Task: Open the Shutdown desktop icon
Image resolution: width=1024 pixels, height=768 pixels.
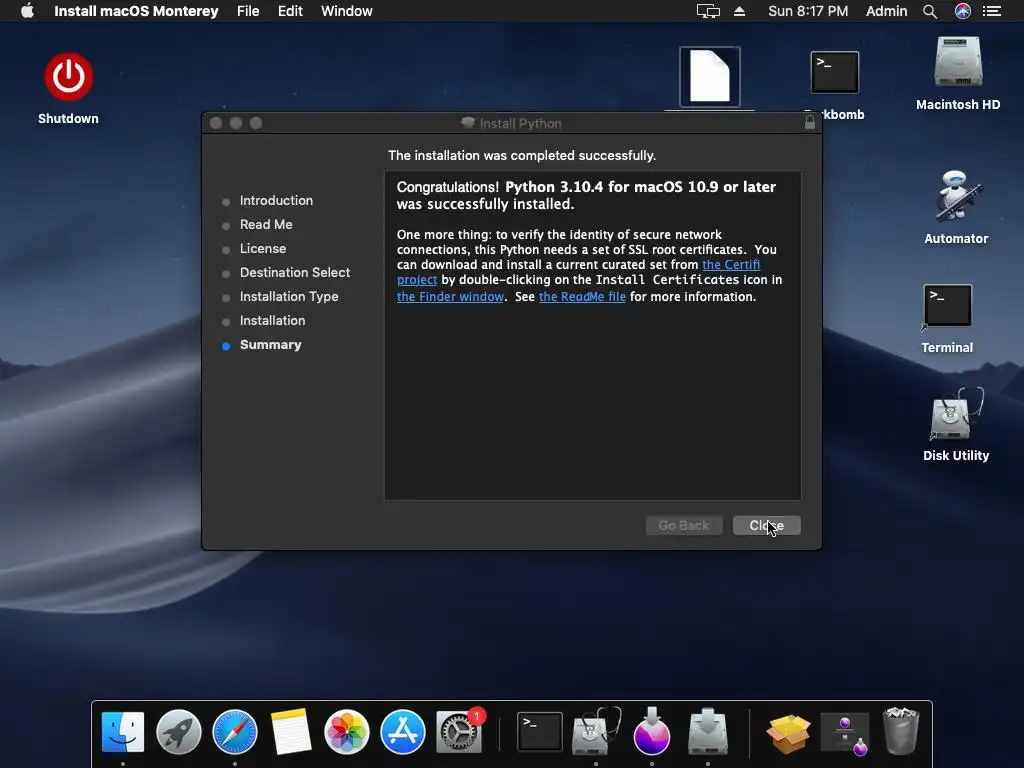Action: [x=69, y=77]
